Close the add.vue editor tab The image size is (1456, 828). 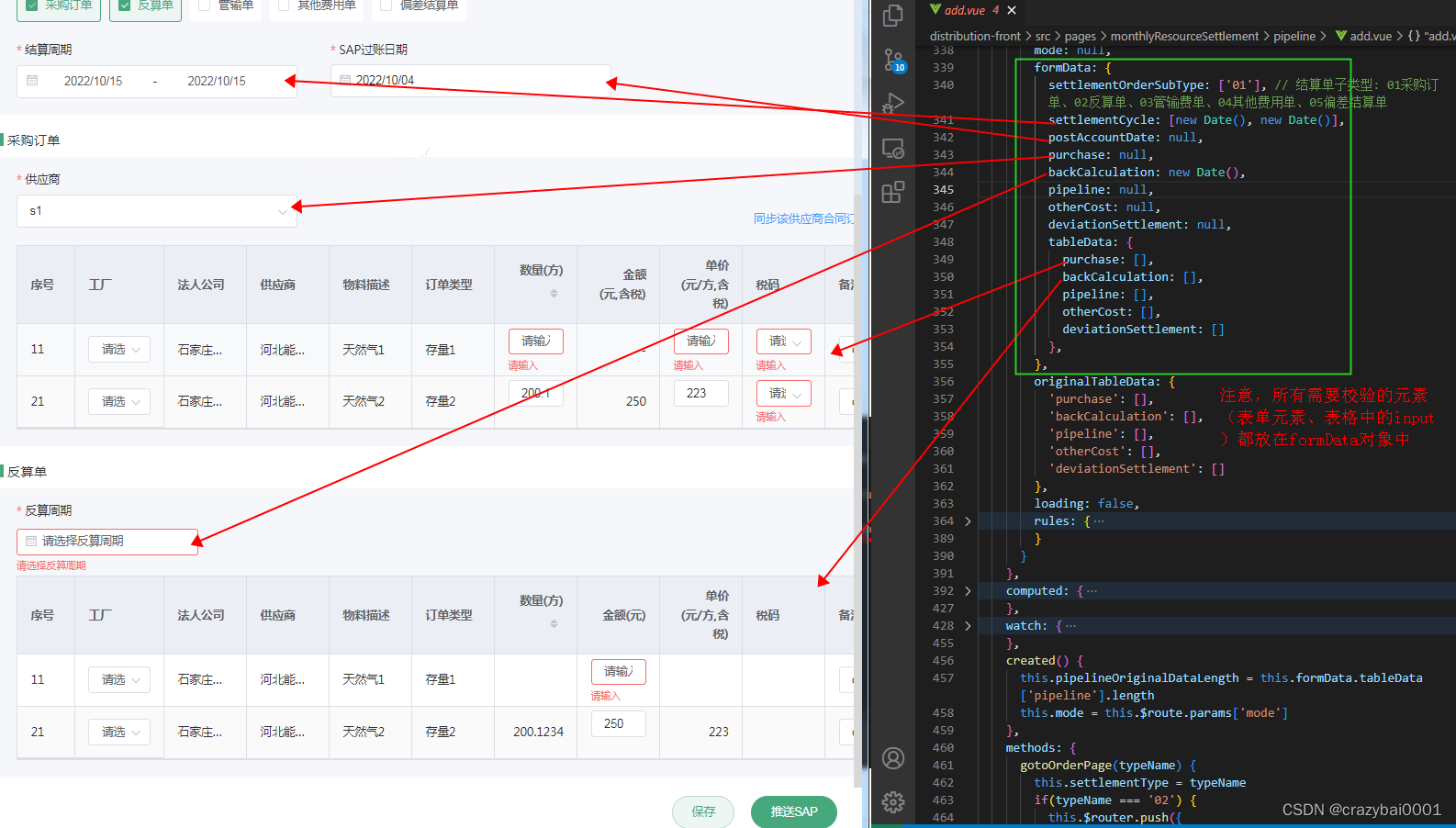[x=1012, y=10]
